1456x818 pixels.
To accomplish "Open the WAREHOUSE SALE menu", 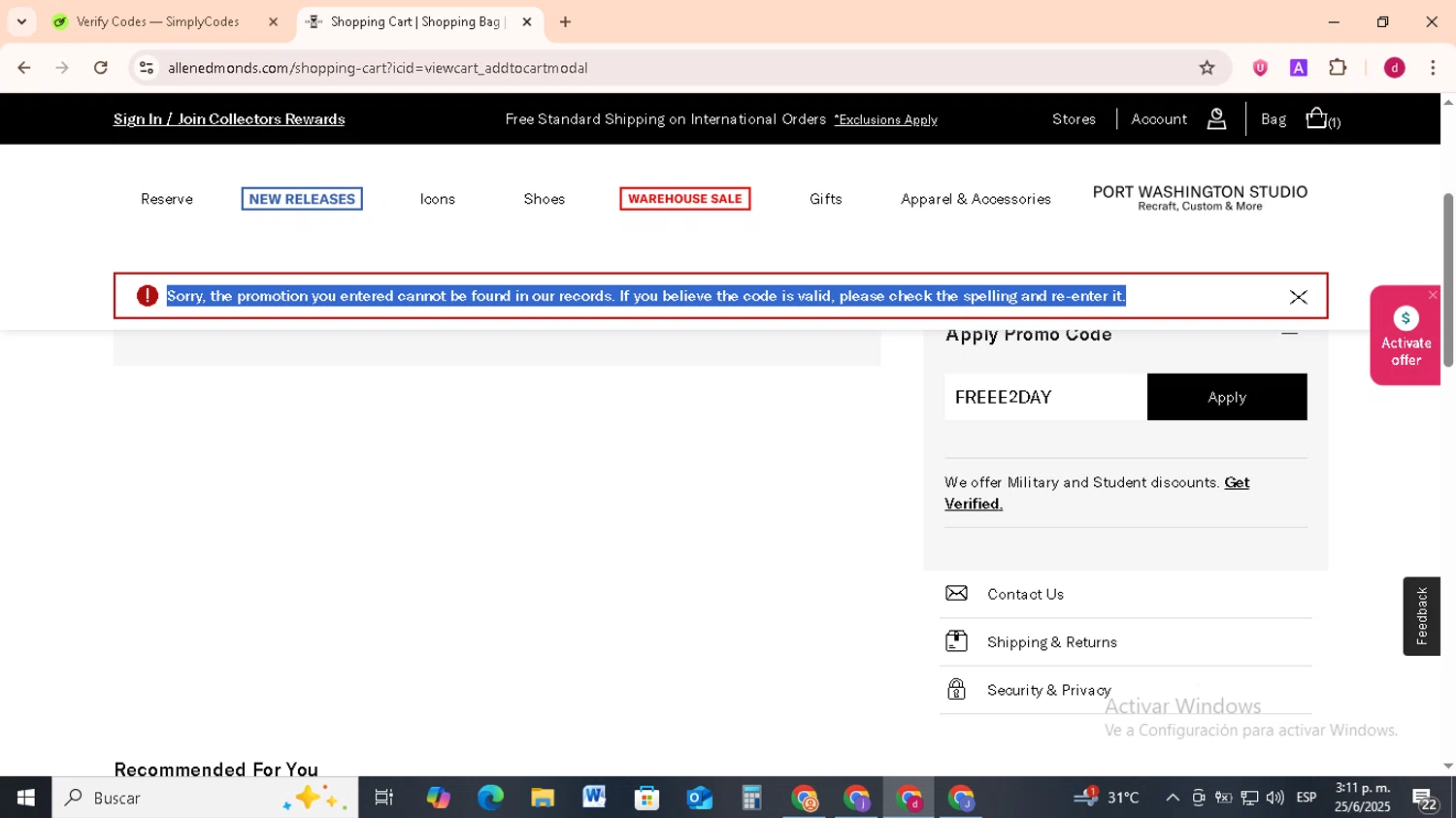I will 685,199.
